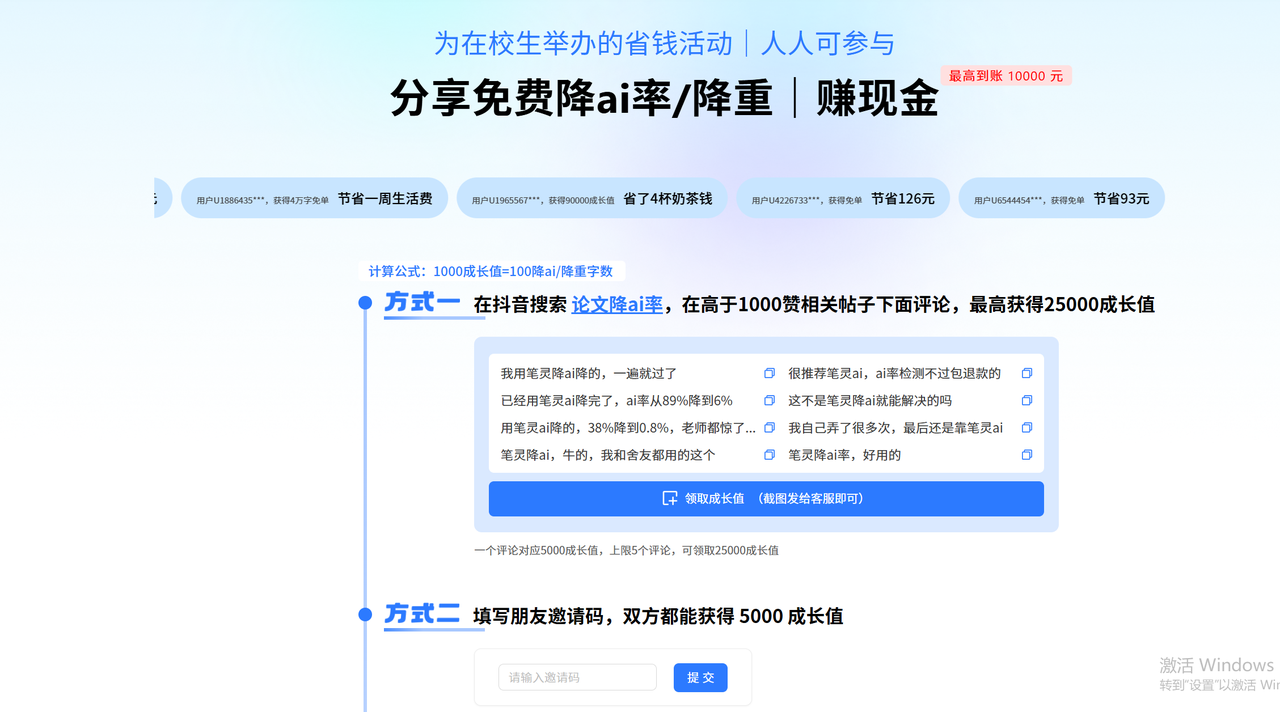Select the 节省93元 user pill
Viewport: 1280px width, 712px height.
point(1062,198)
